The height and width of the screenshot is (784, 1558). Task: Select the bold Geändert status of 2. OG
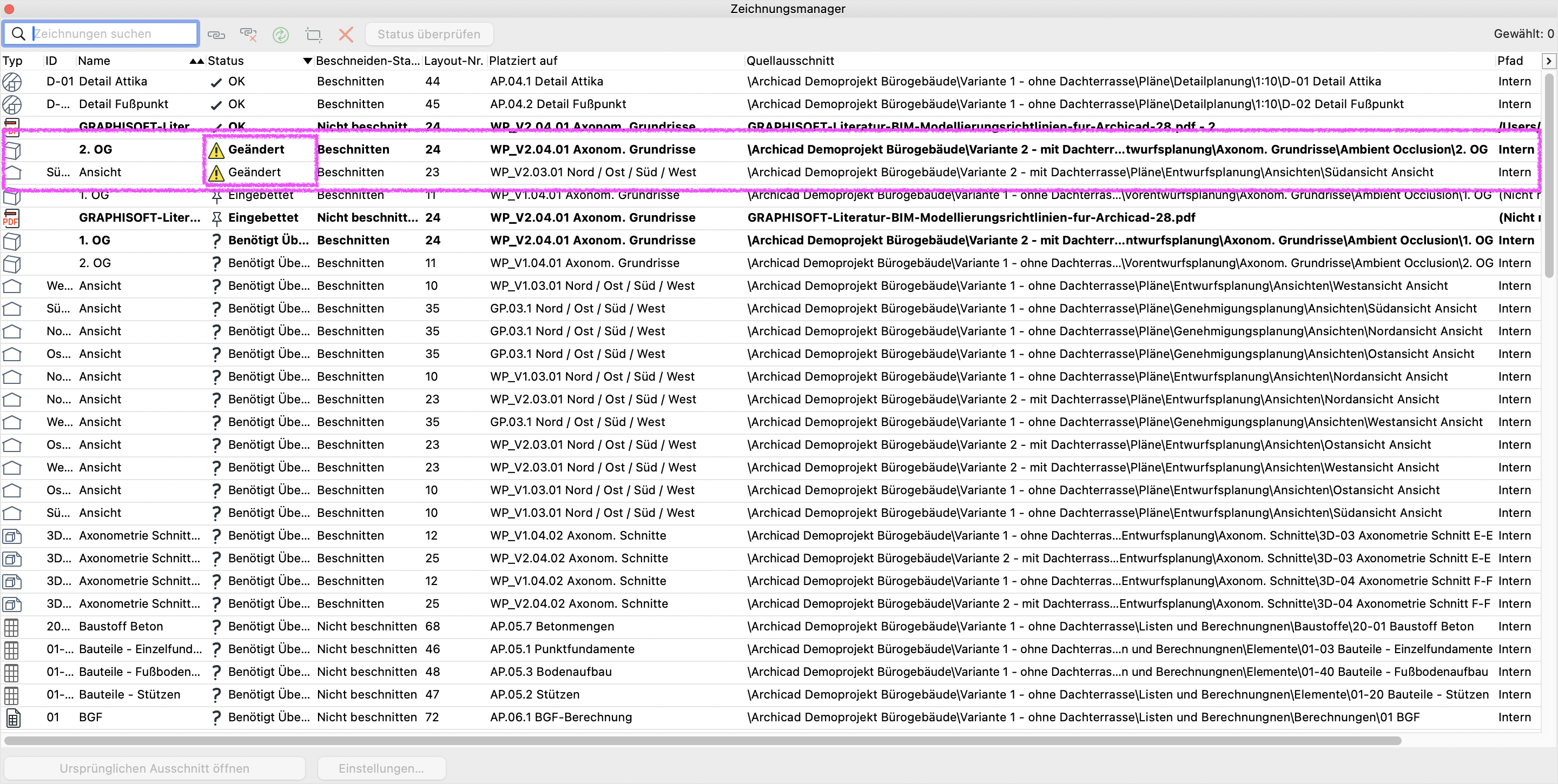(256, 150)
